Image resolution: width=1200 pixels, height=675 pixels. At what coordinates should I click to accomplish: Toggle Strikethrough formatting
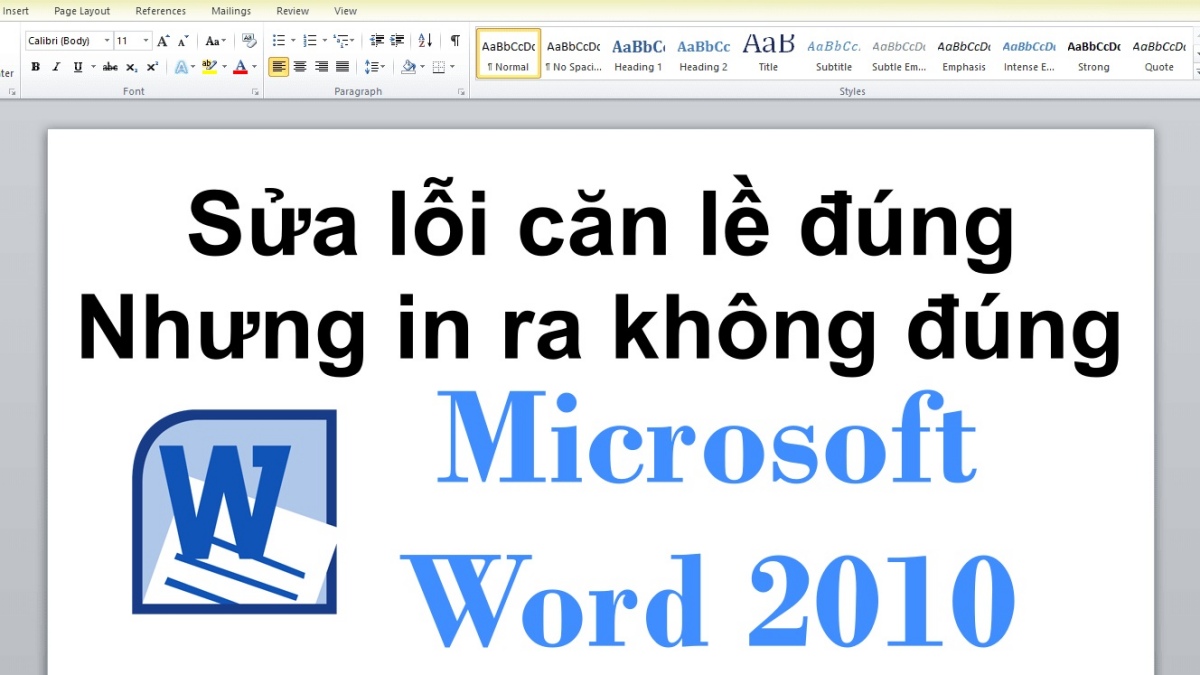click(110, 67)
